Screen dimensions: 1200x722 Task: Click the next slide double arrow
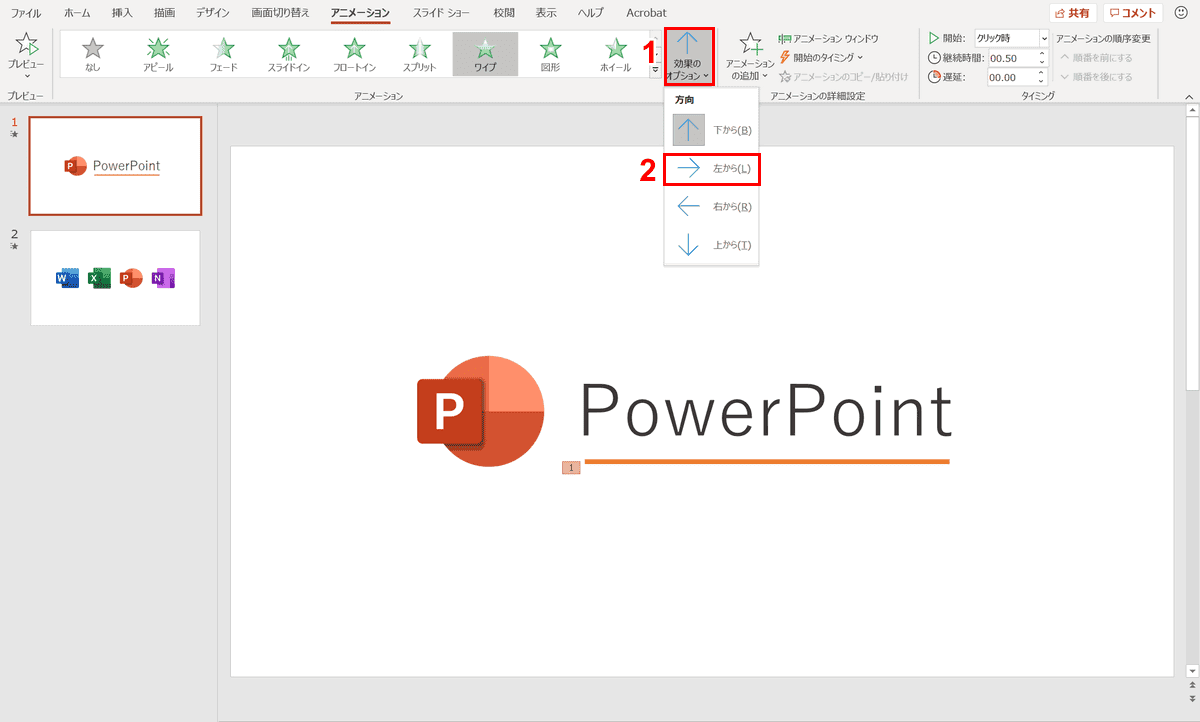(1192, 697)
